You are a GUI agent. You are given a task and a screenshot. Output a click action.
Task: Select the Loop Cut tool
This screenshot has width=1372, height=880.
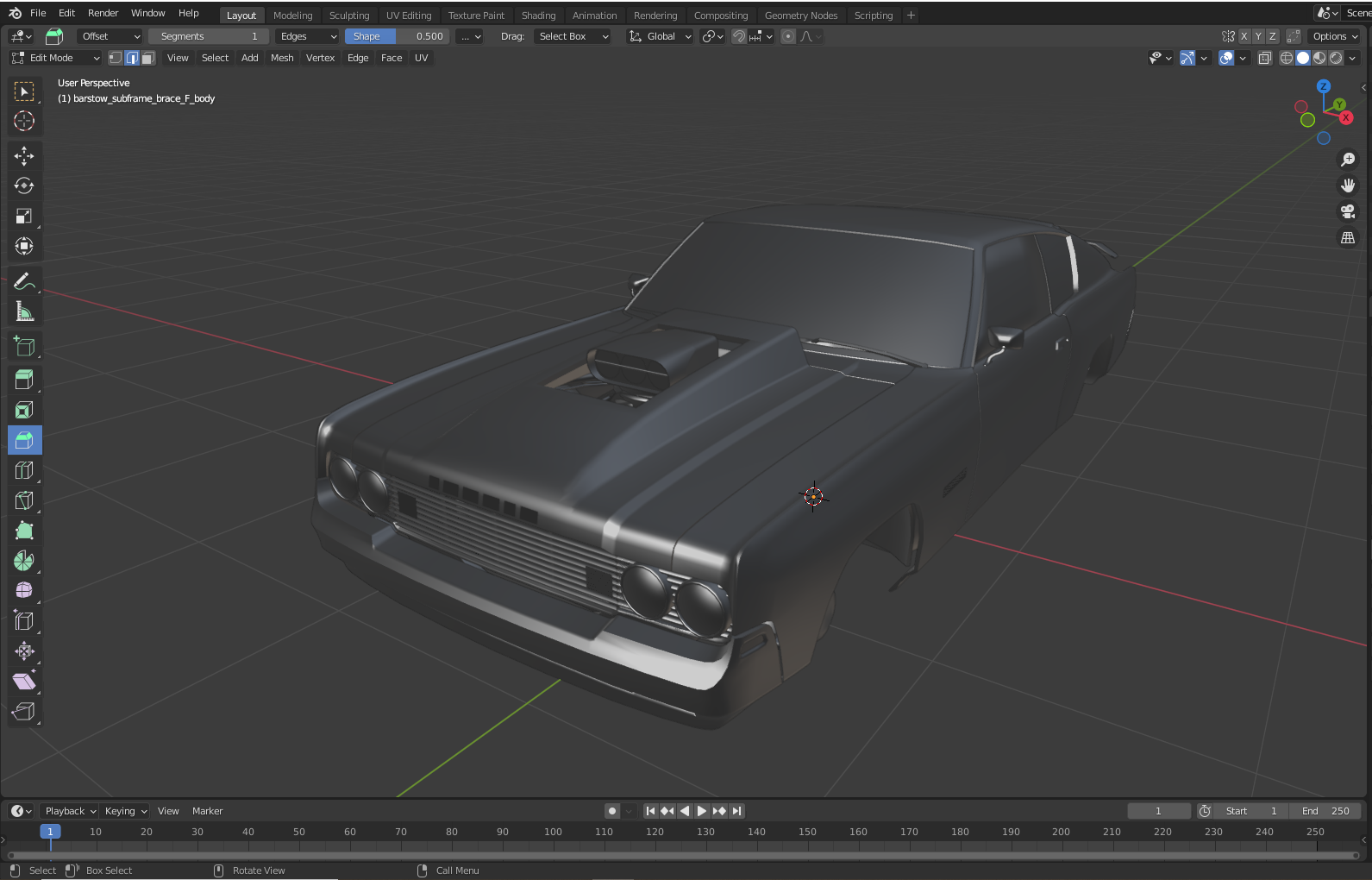24,470
